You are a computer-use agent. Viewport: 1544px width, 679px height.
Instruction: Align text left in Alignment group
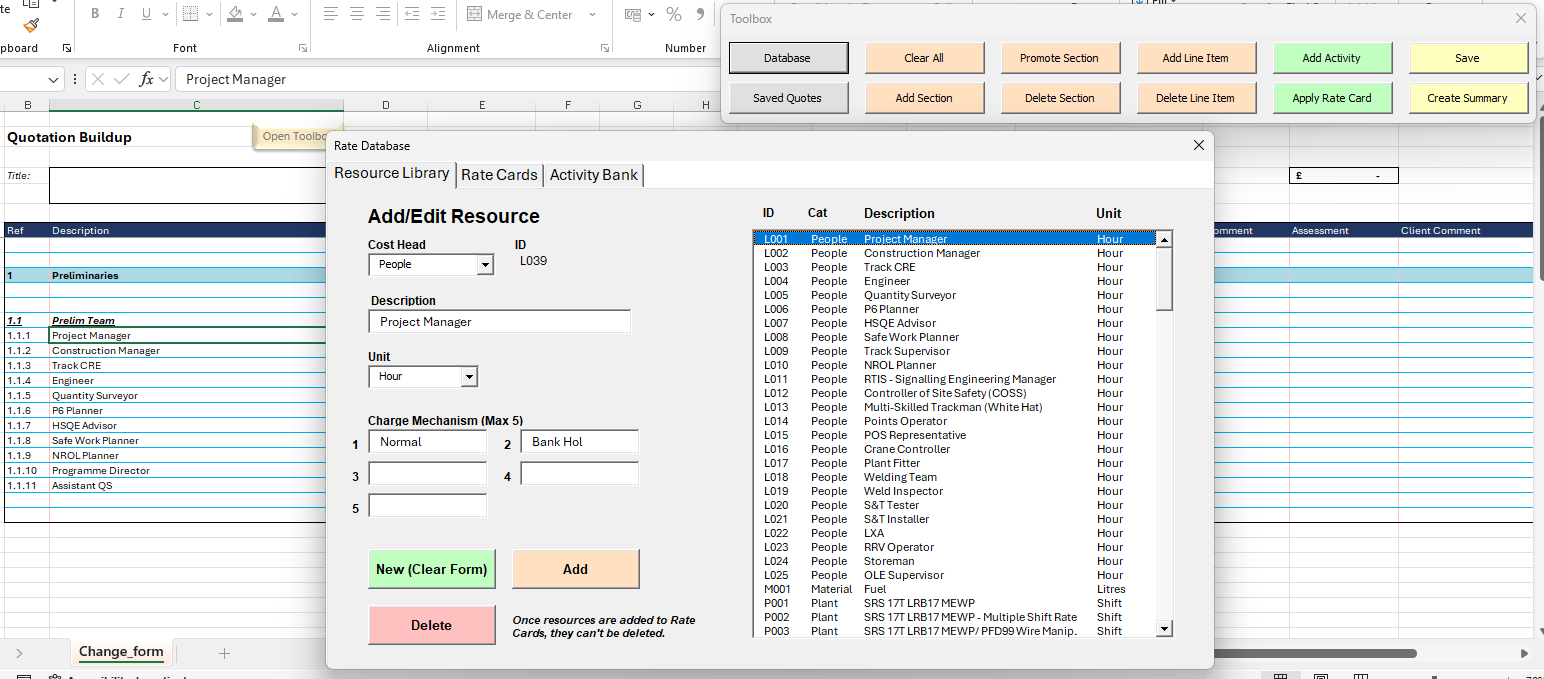[x=331, y=14]
